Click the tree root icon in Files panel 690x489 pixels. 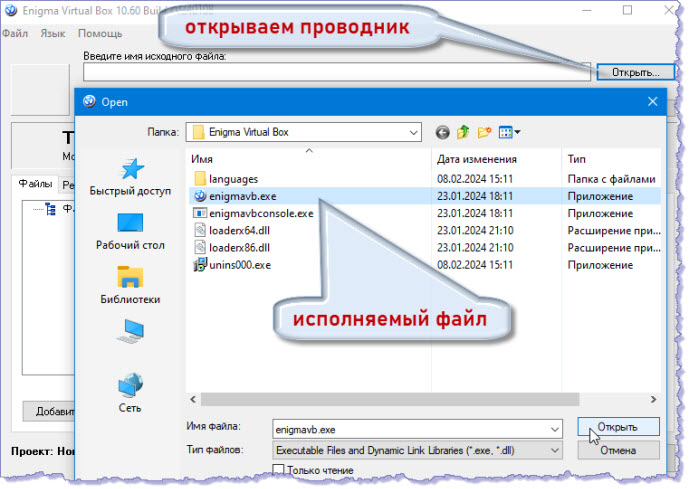(50, 209)
